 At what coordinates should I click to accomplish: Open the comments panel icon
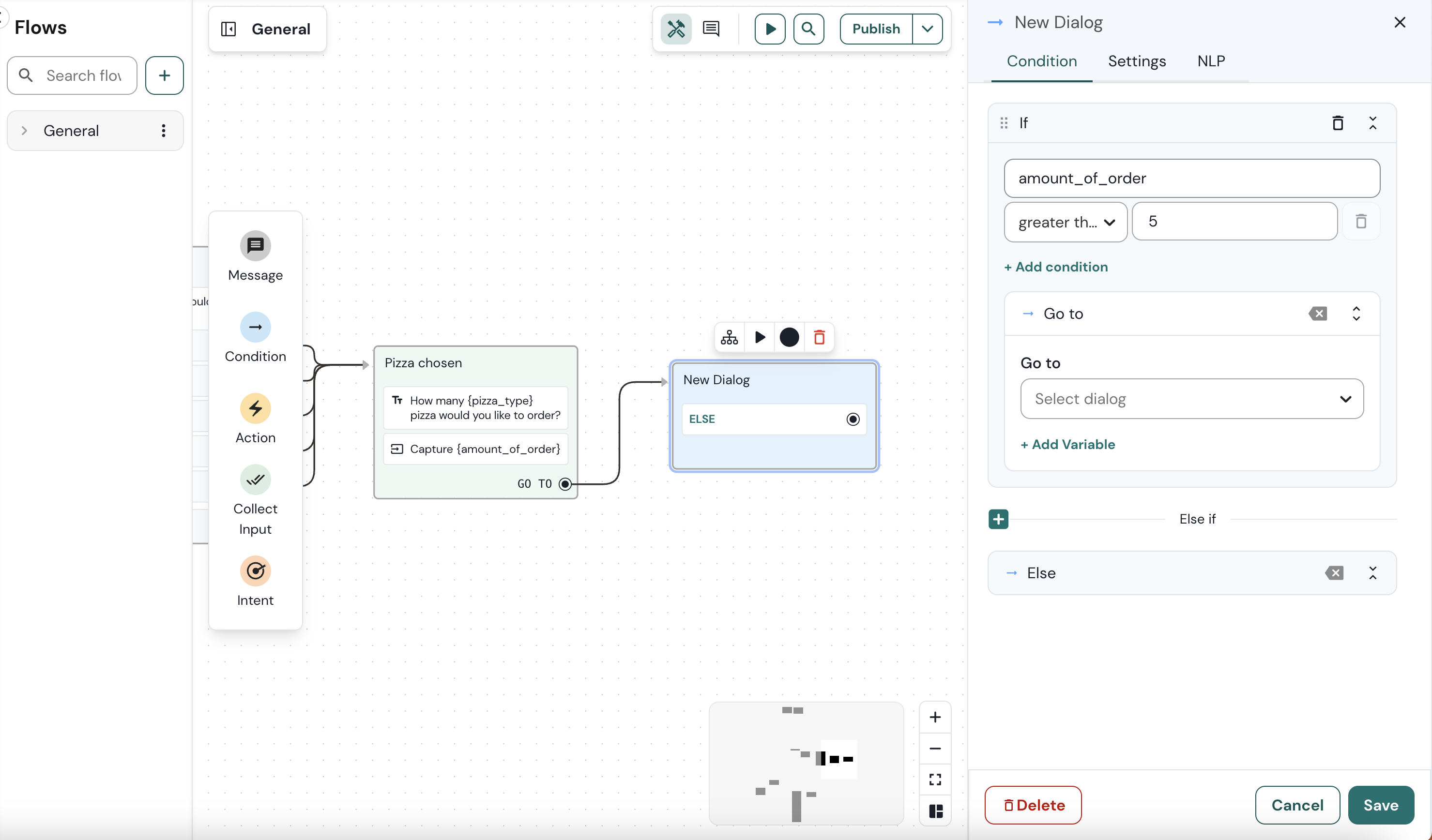[711, 29]
